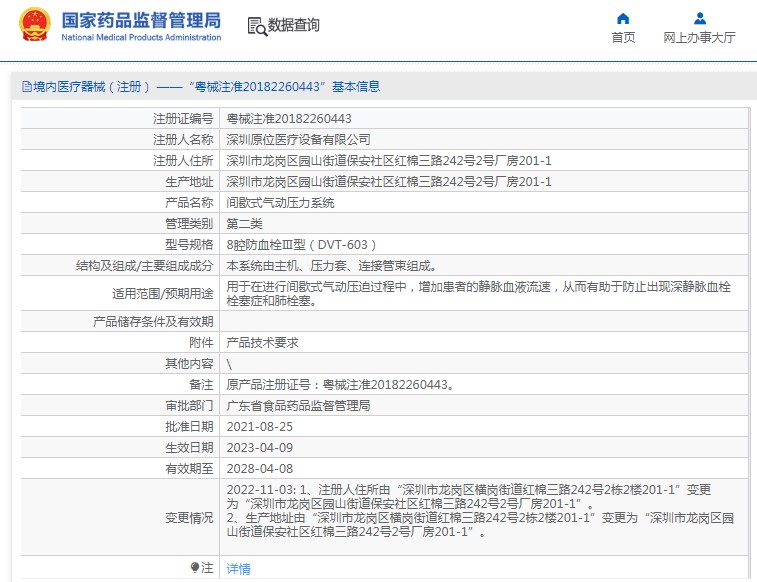Viewport: 757px width, 582px height.
Task: Click National Medical Products Administration text
Action: [141, 37]
